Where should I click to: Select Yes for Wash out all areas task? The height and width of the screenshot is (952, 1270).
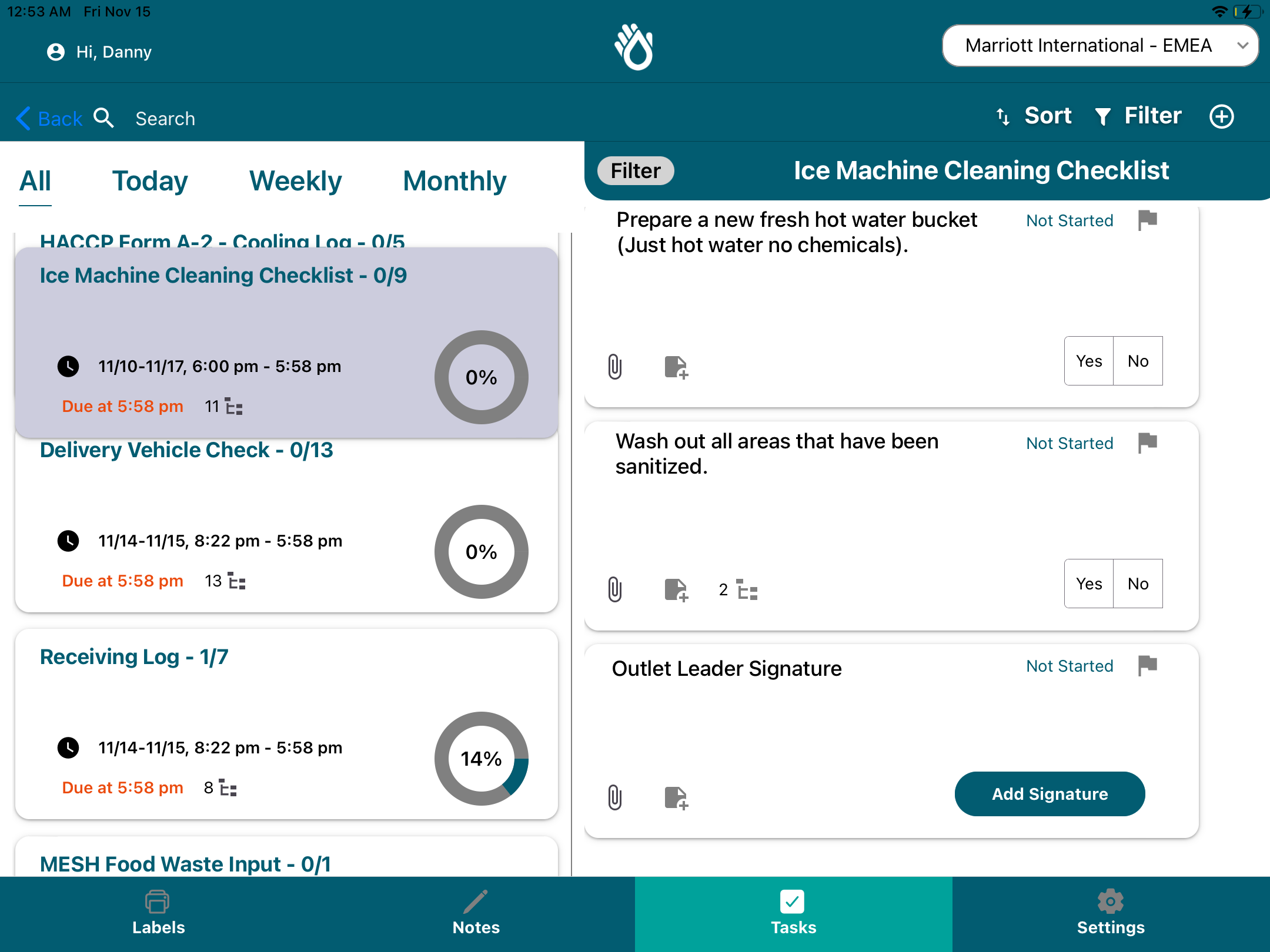[x=1088, y=584]
